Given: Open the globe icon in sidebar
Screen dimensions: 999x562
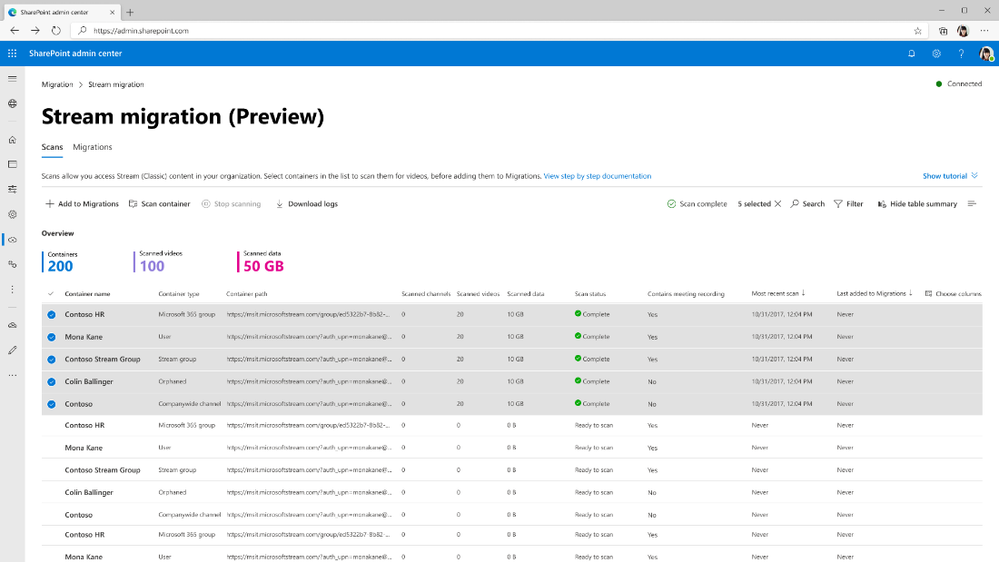Looking at the screenshot, I should tap(12, 103).
